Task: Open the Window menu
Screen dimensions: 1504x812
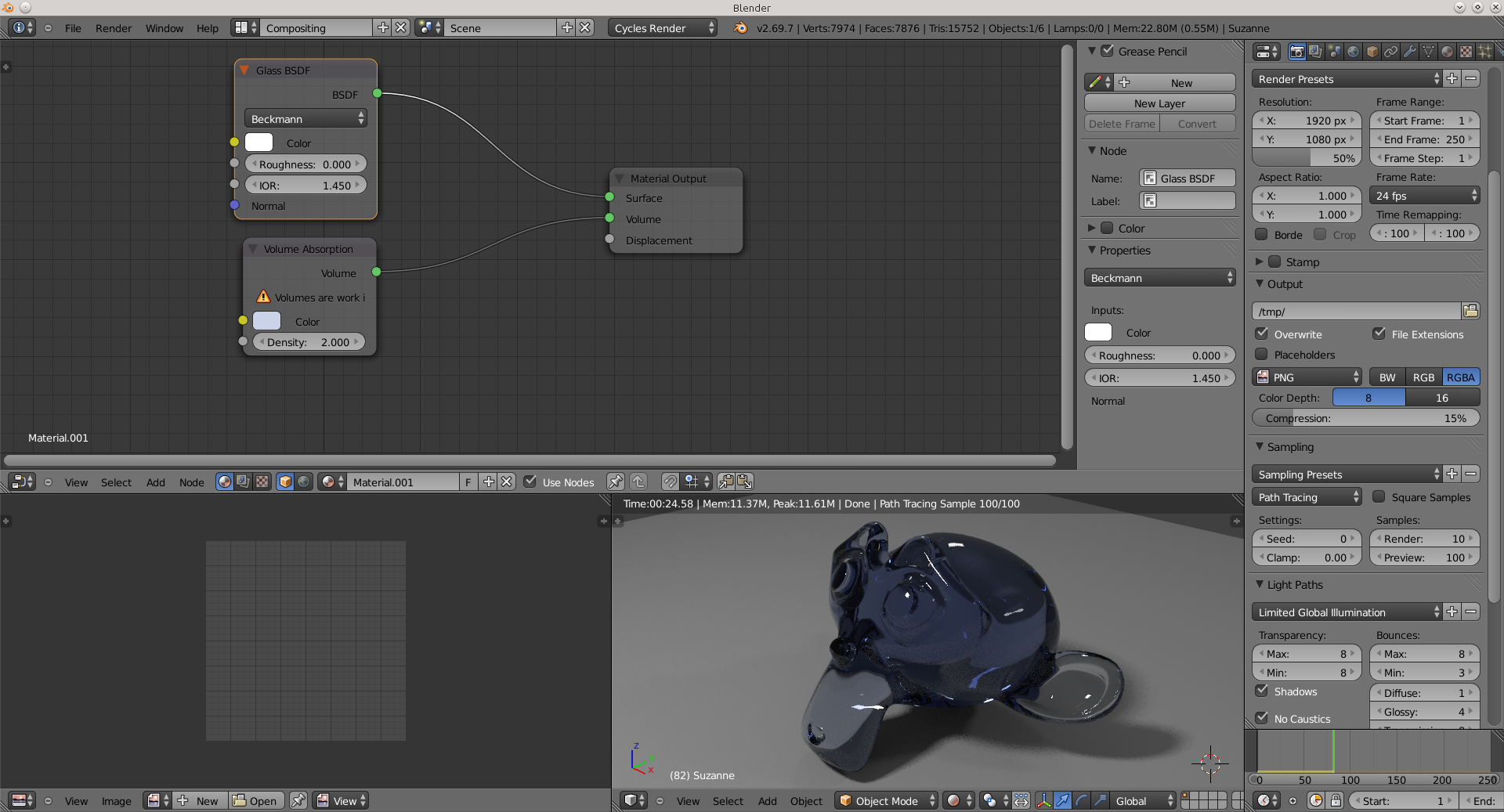Action: (x=164, y=28)
